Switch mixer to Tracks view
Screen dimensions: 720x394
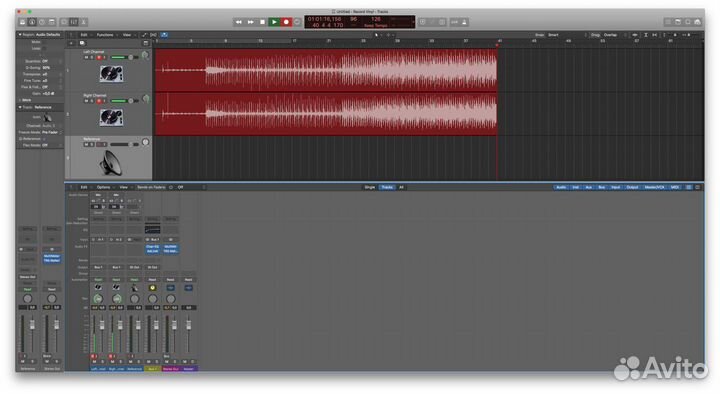tap(387, 187)
